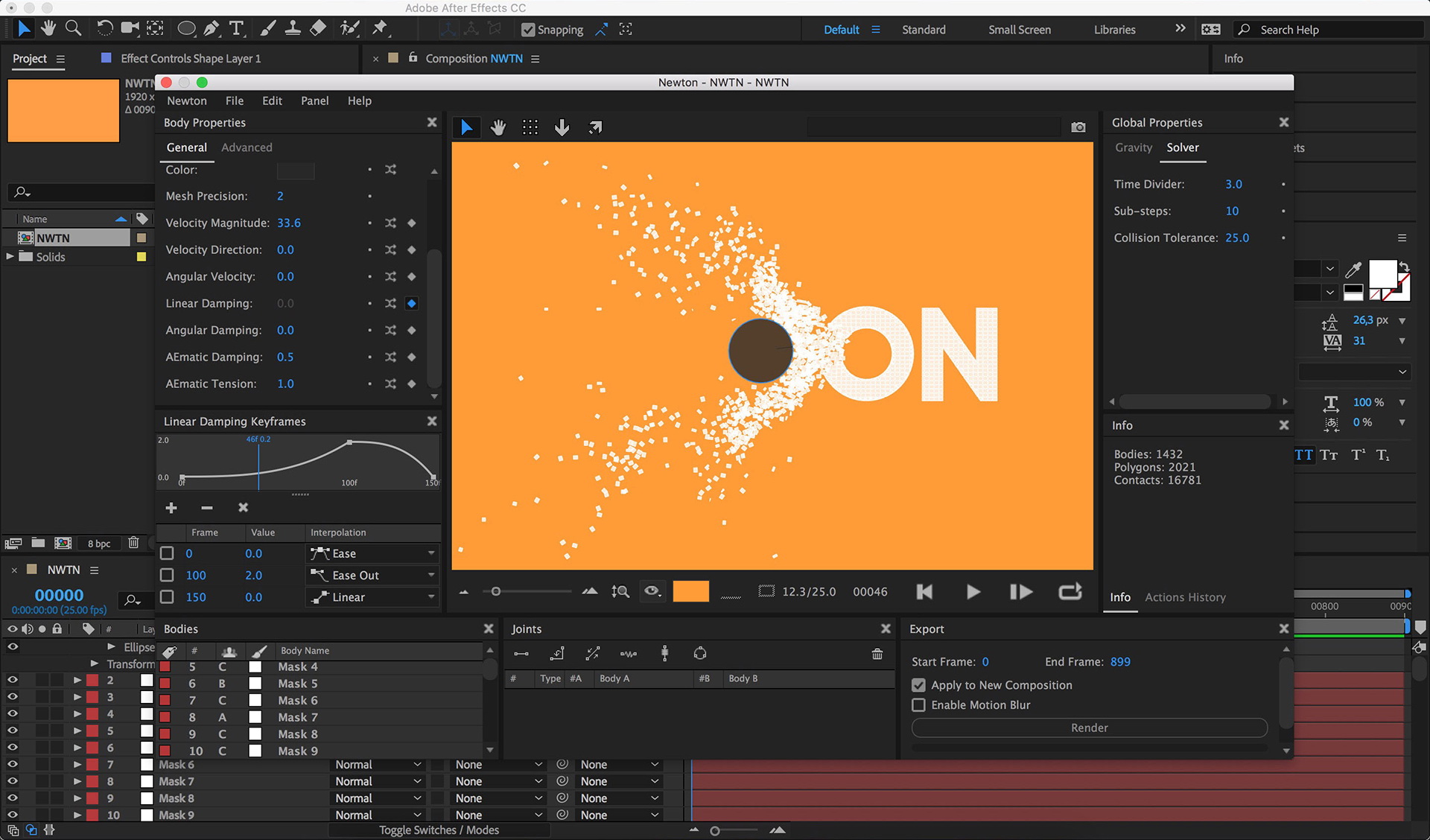
Task: Click the snapping toggle in top toolbar
Action: tap(526, 29)
